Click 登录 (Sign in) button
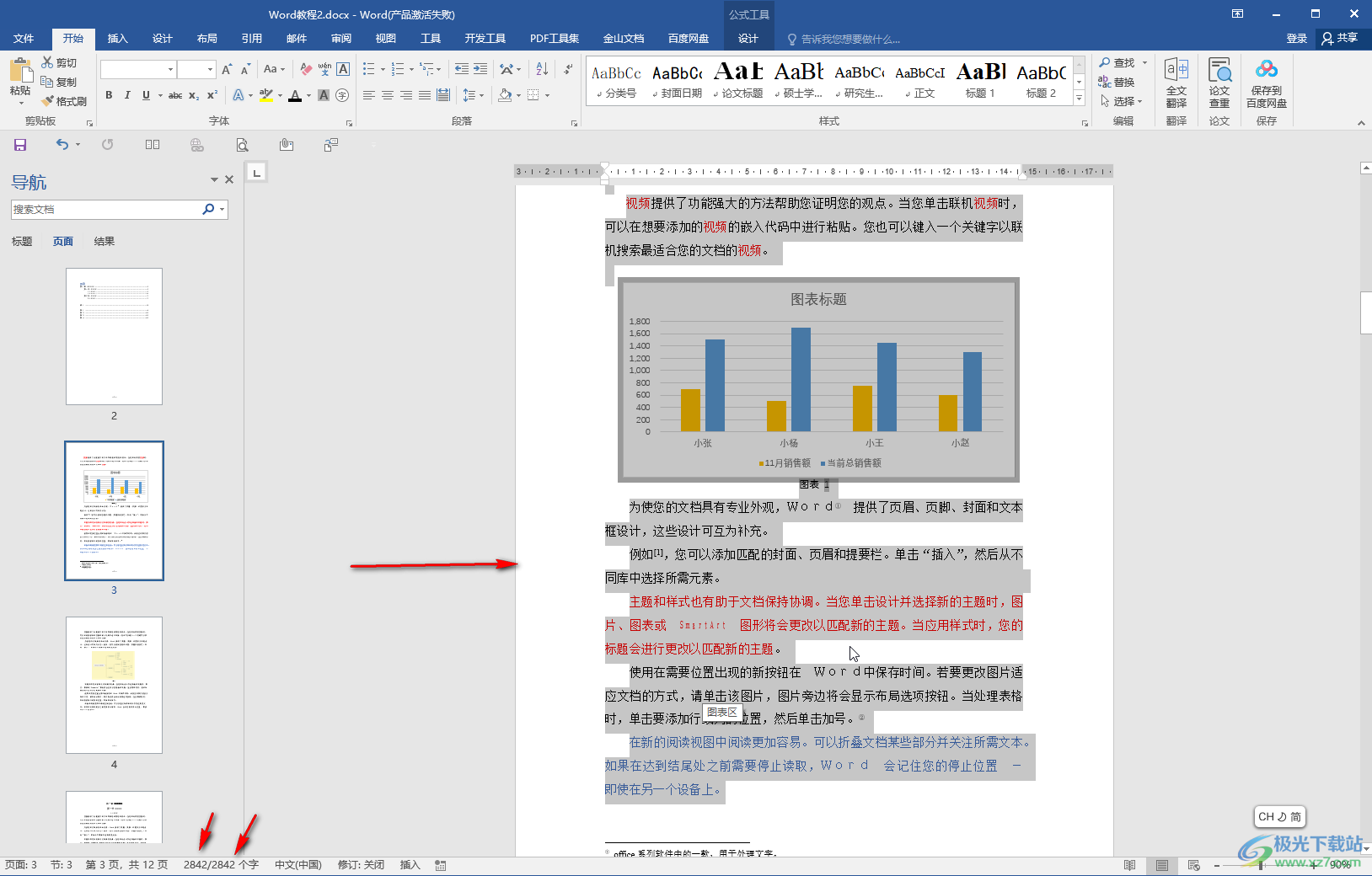The height and width of the screenshot is (876, 1372). click(x=1296, y=39)
